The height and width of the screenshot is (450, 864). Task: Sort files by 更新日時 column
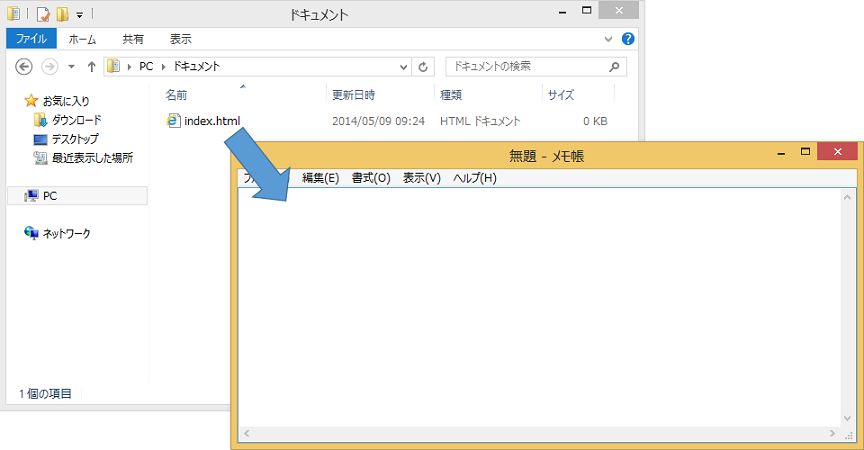[352, 95]
